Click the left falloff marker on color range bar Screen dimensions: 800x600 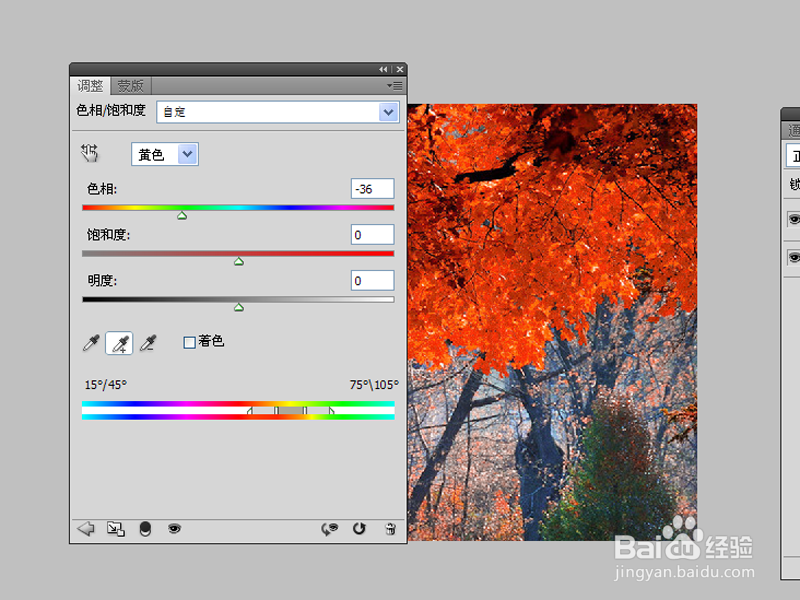249,410
